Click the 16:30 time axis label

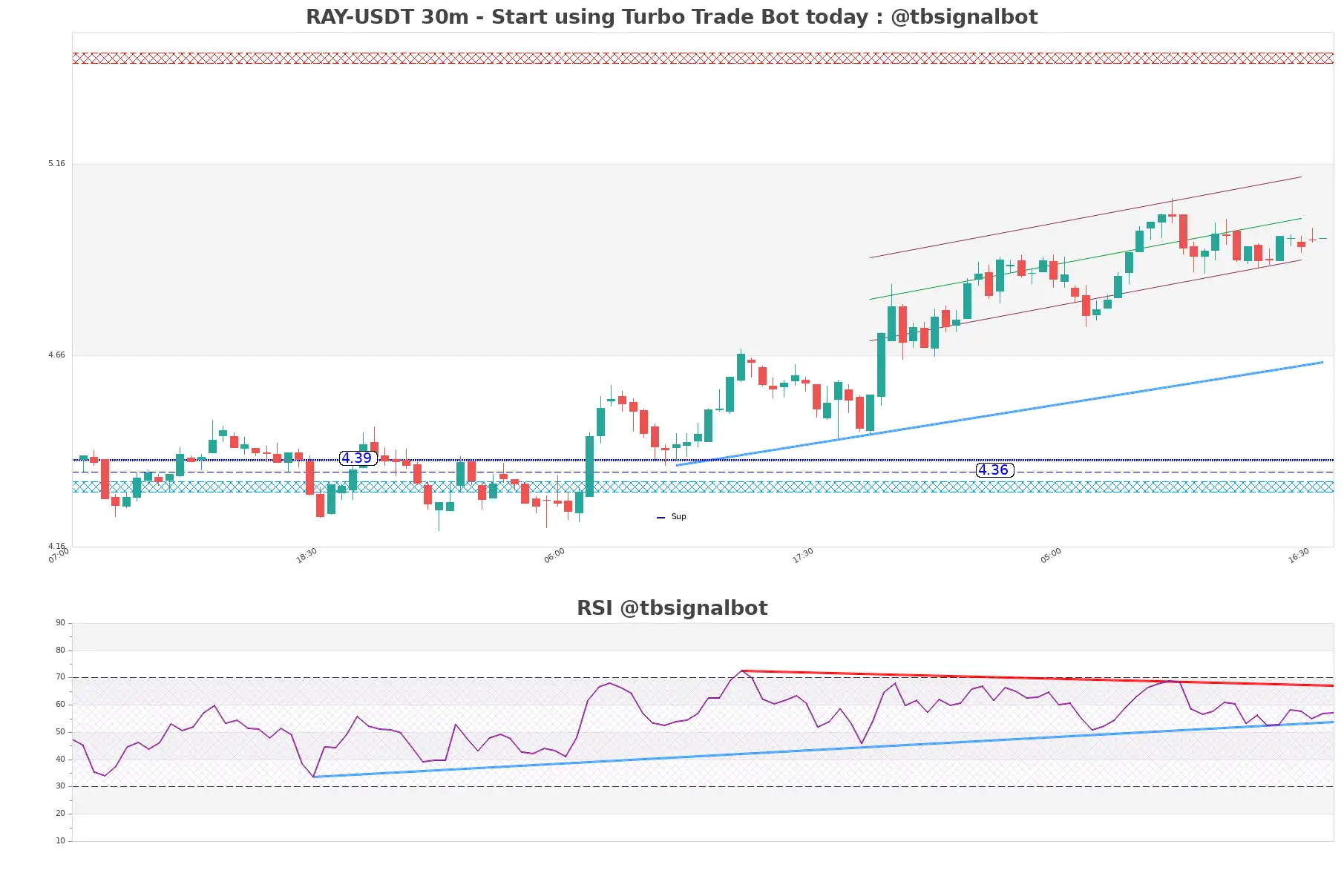pyautogui.click(x=1299, y=556)
